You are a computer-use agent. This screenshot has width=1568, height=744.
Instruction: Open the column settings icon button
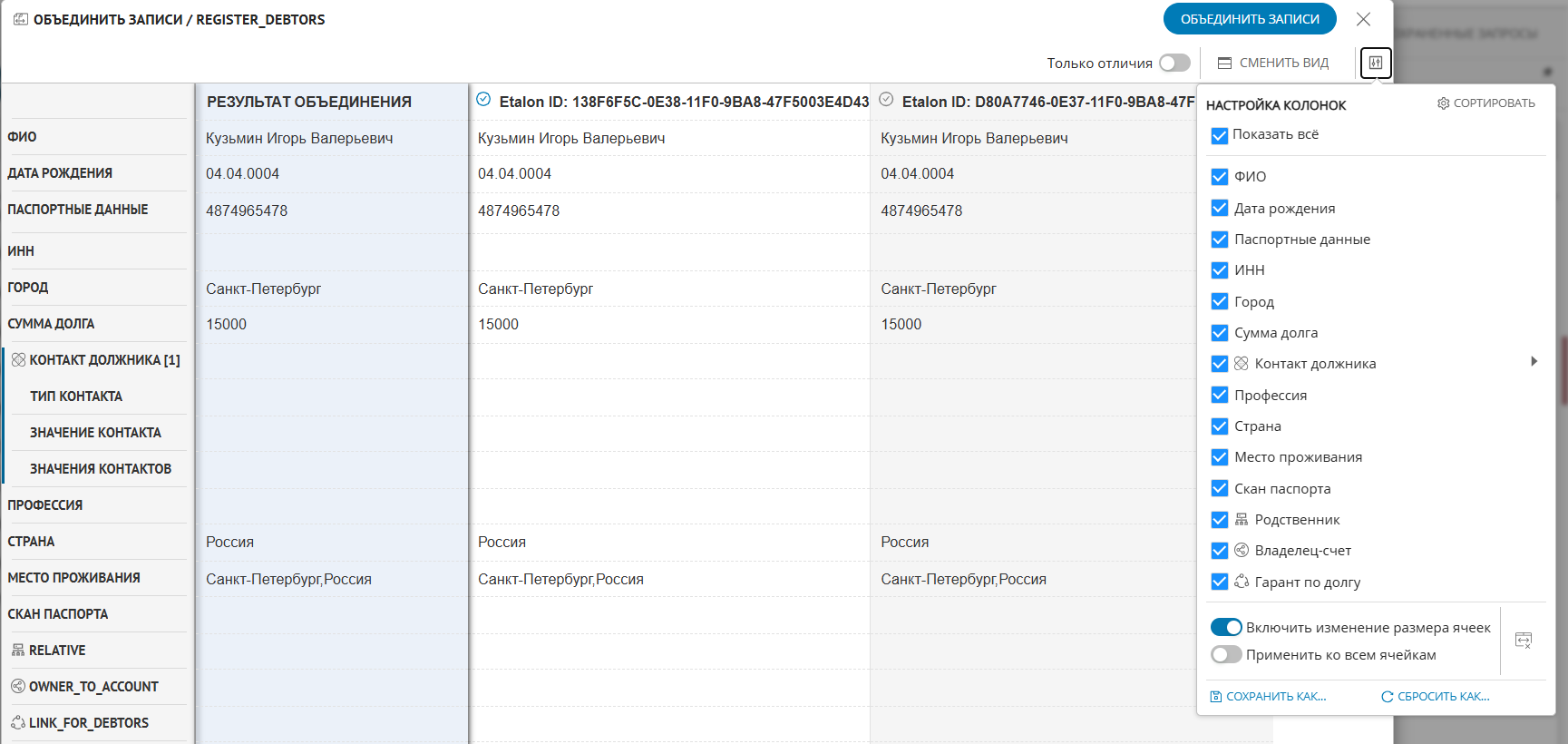click(x=1375, y=63)
